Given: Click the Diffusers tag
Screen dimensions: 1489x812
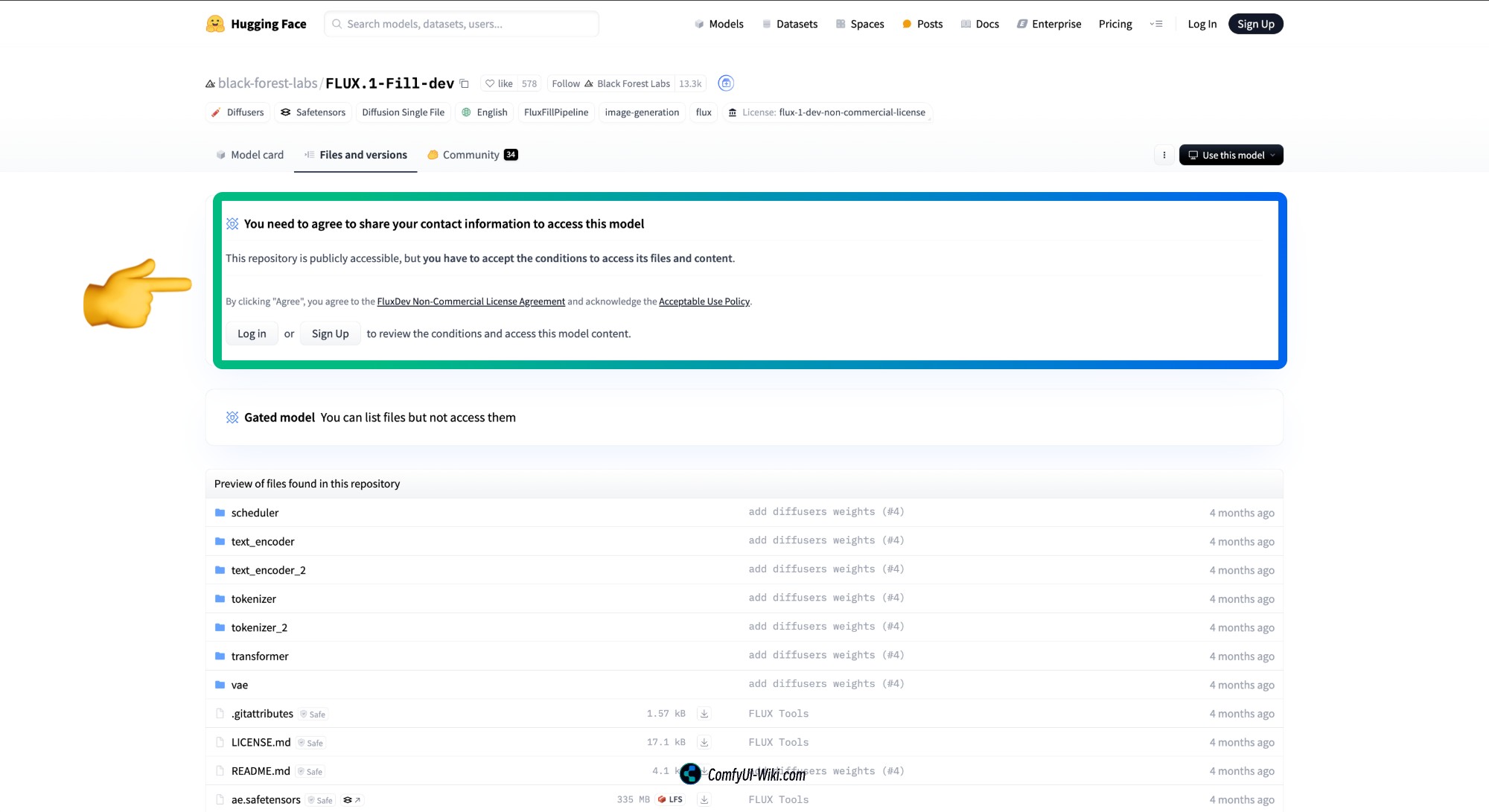Looking at the screenshot, I should [237, 112].
